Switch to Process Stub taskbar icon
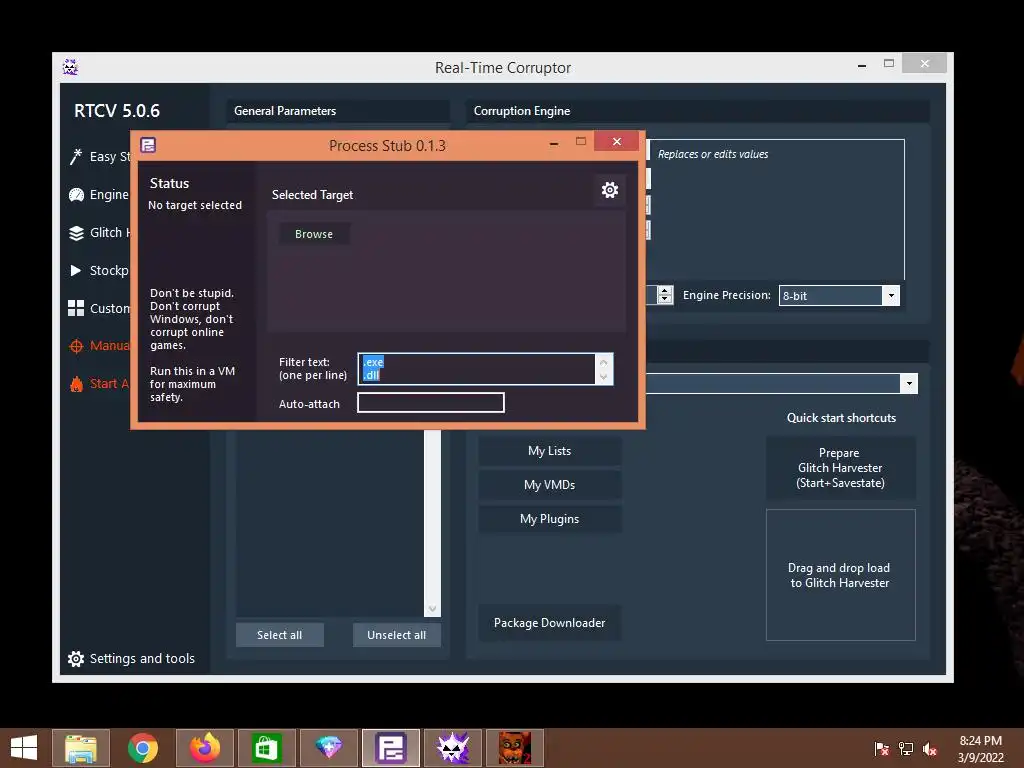Viewport: 1024px width, 768px height. coord(391,748)
